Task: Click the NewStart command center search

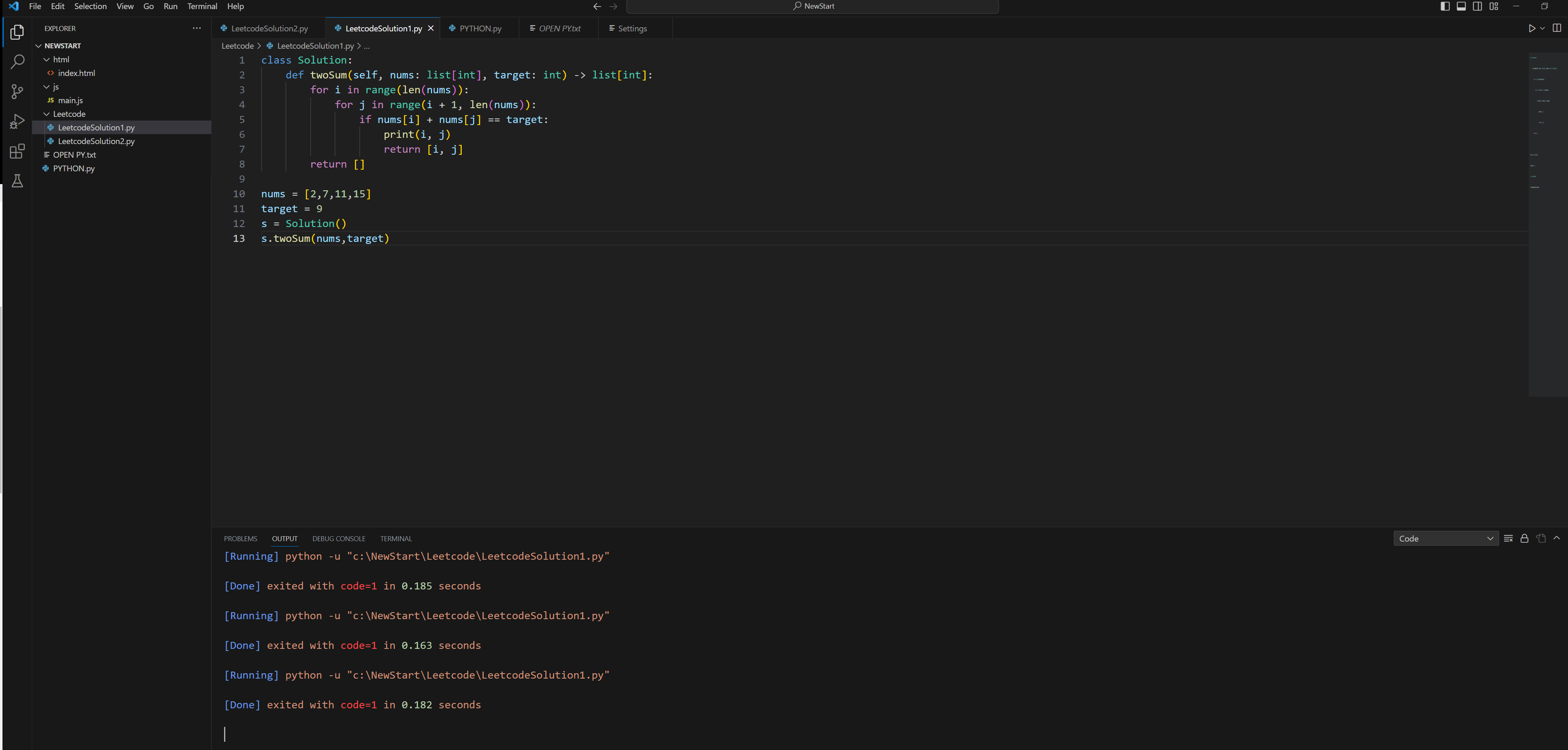Action: pos(812,6)
